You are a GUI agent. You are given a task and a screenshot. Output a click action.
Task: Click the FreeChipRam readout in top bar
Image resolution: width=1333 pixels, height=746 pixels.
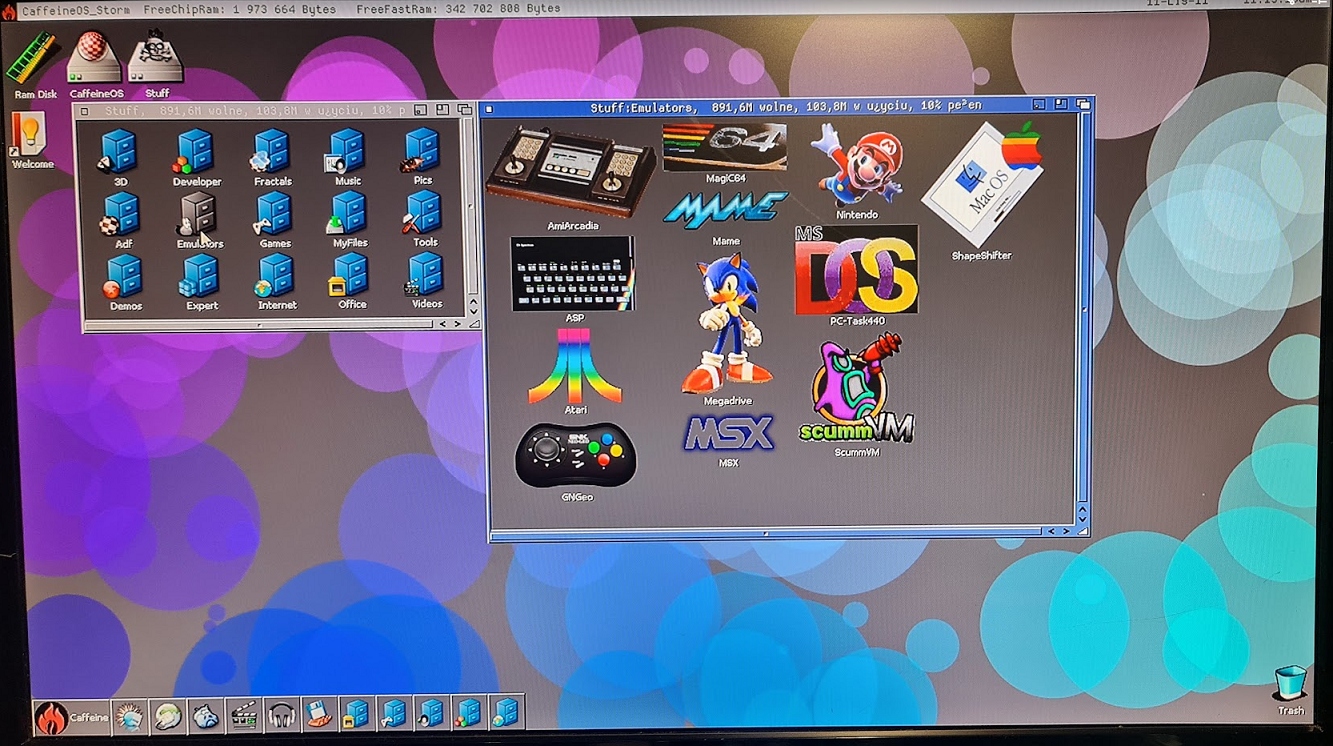[240, 9]
